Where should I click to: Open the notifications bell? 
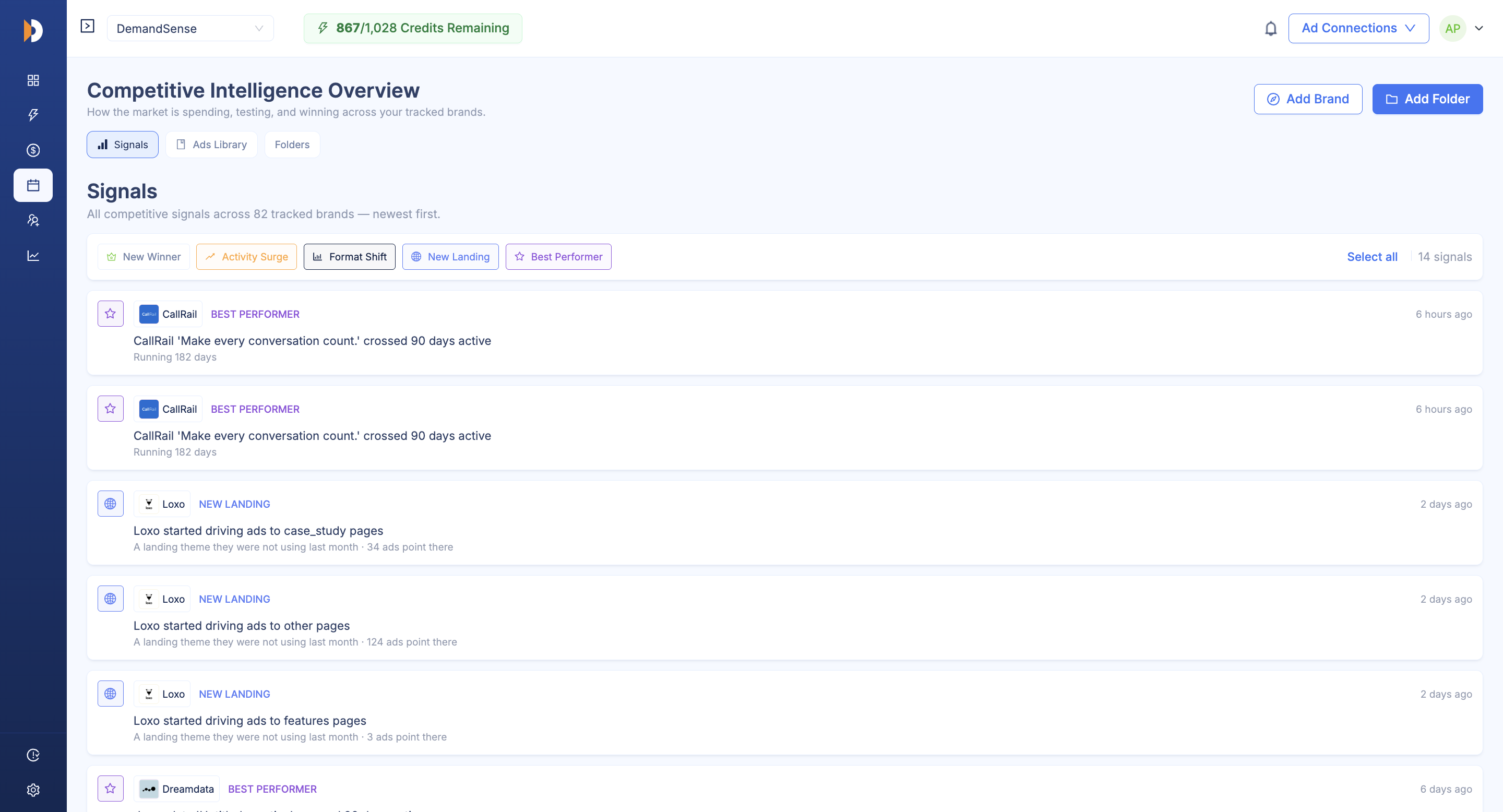pos(1271,29)
